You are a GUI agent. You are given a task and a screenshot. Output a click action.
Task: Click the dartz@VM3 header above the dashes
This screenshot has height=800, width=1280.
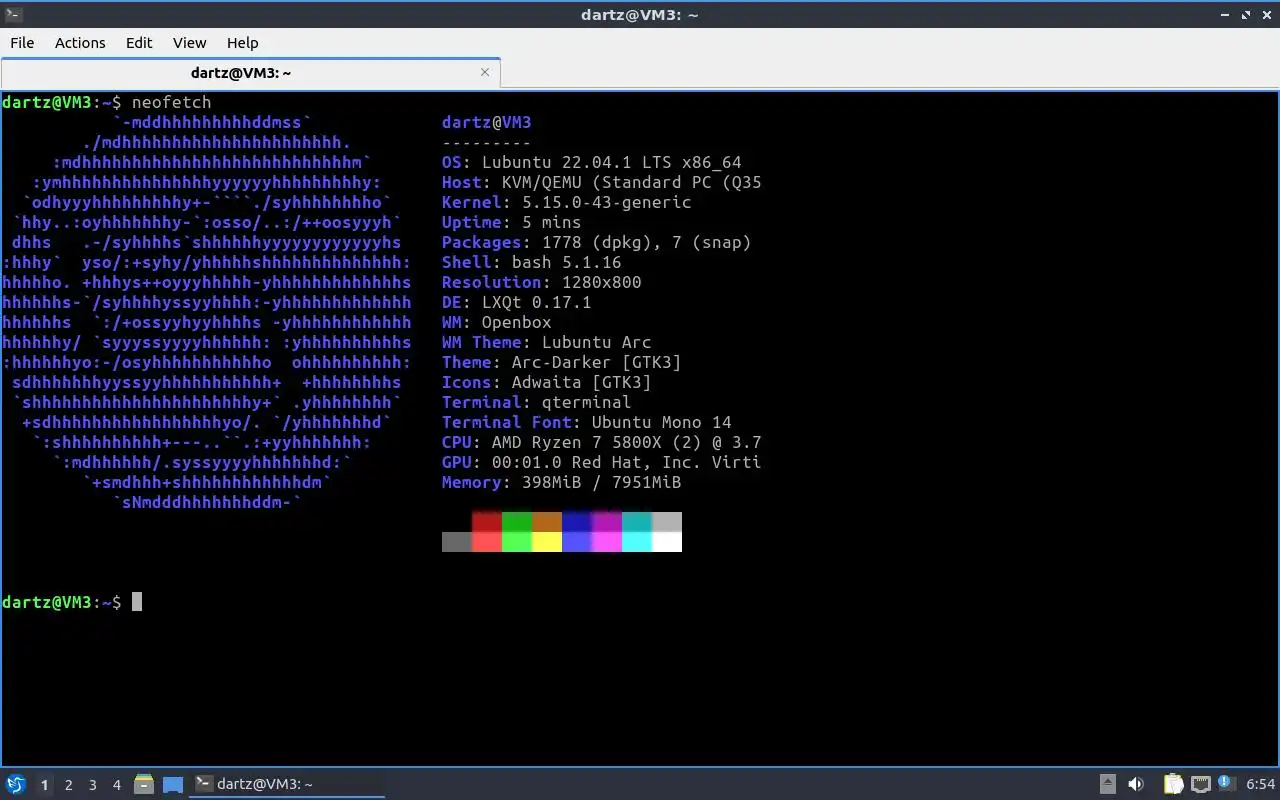pos(487,122)
